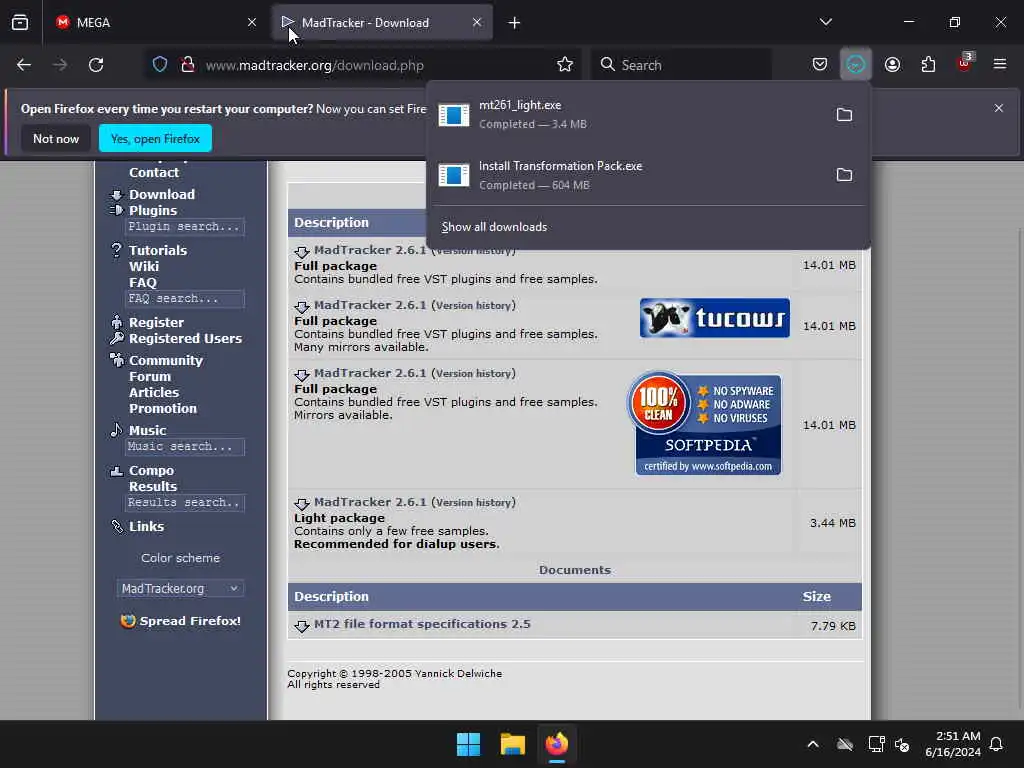The height and width of the screenshot is (768, 1024).
Task: Open Links sidebar link
Action: [x=146, y=526]
